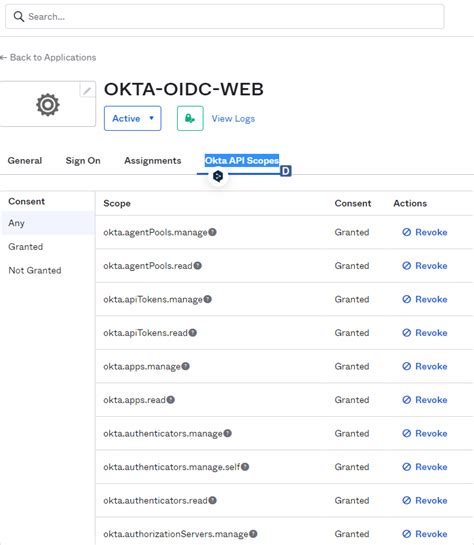Click the Actions column header
This screenshot has width=474, height=545.
[410, 203]
